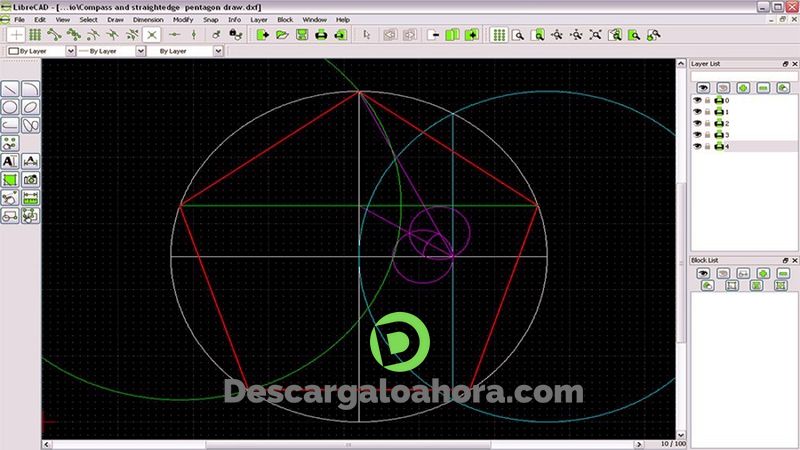Toggle visibility of layer 4
This screenshot has height=450, width=800.
(x=697, y=146)
